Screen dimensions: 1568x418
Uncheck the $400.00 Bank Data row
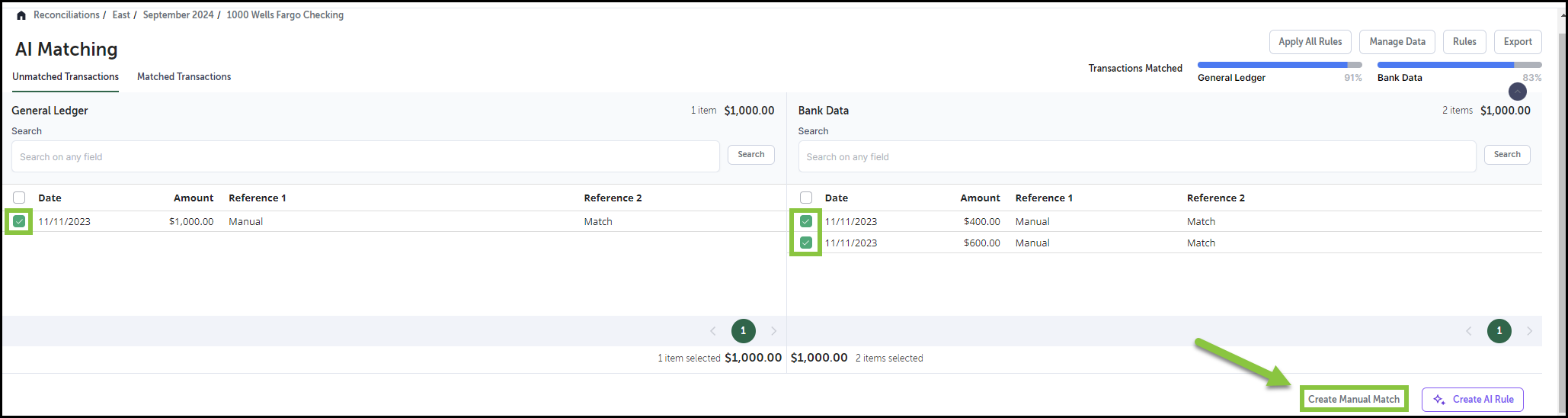pyautogui.click(x=806, y=222)
